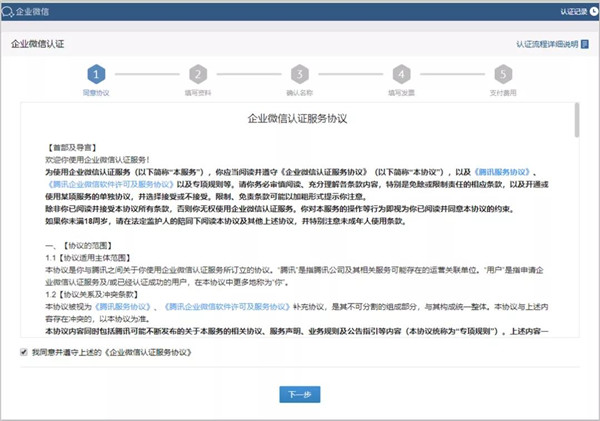Open 认证流程详细说明 link
The image size is (600, 421).
click(547, 44)
